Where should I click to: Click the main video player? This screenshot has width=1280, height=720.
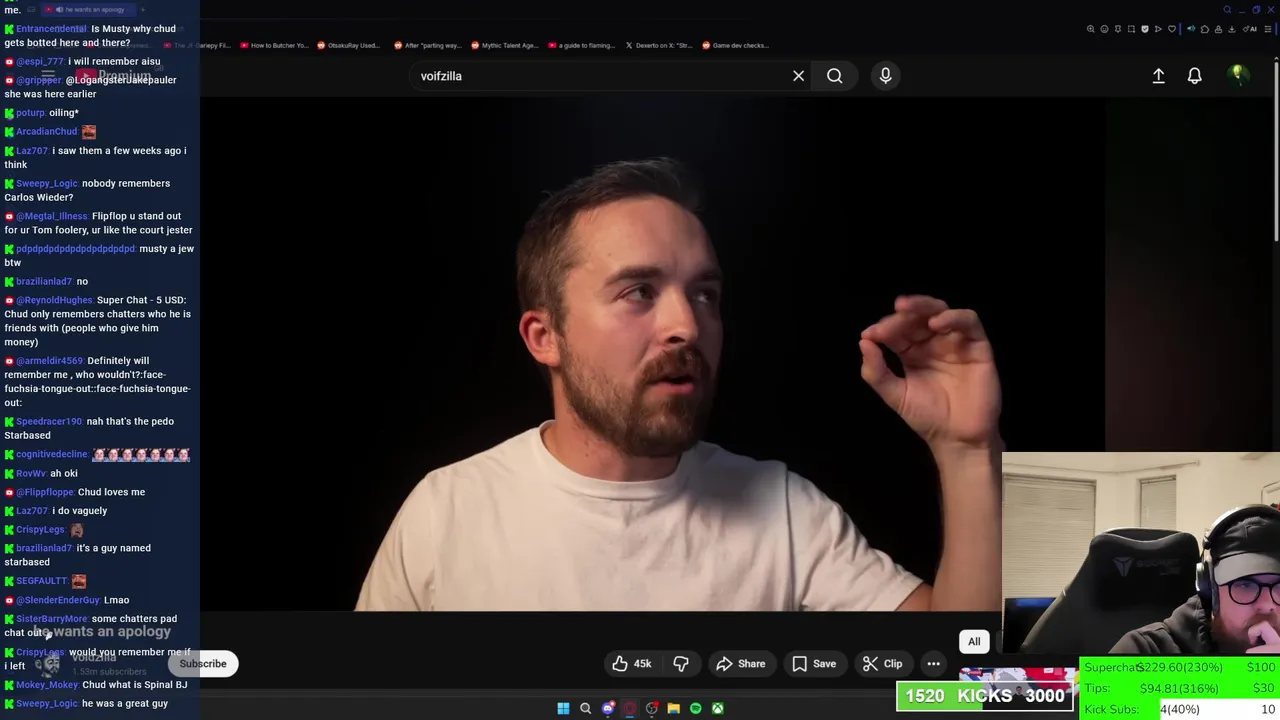coord(653,355)
